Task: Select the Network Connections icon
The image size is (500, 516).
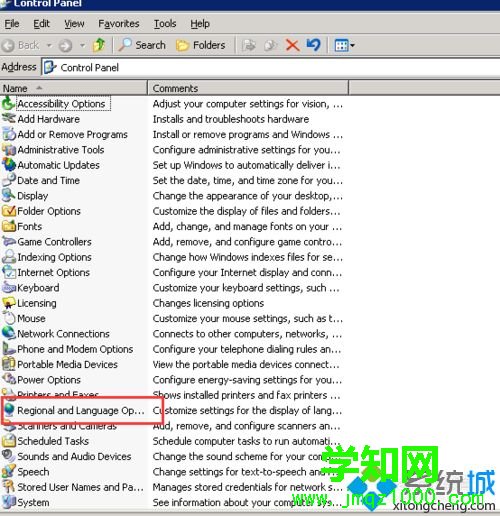Action: tap(9, 333)
